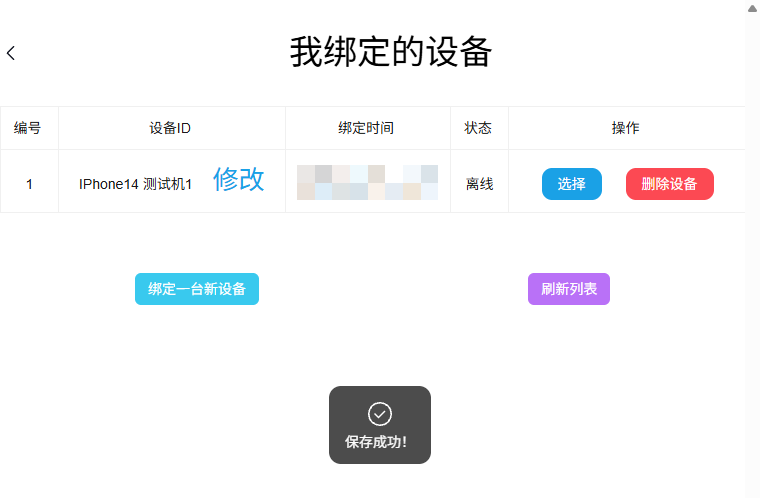Click 绑定一台新设备 to bind a new device
The height and width of the screenshot is (498, 760).
point(197,289)
